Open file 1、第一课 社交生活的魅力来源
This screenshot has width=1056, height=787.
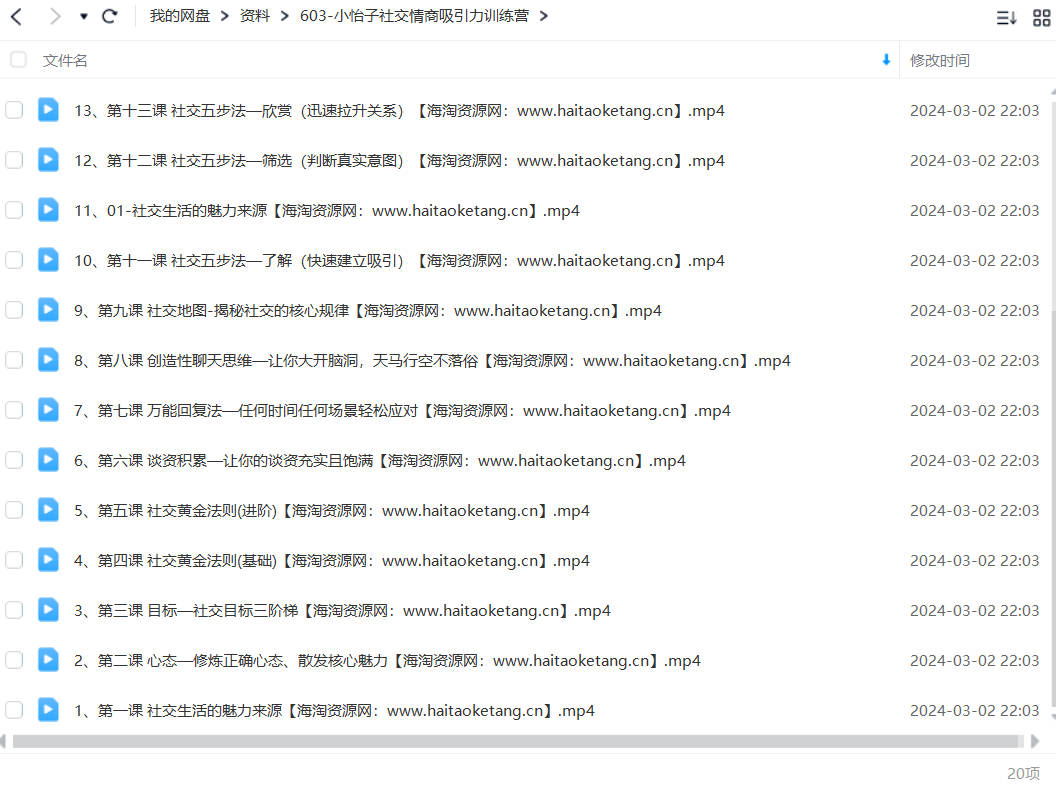click(x=334, y=710)
